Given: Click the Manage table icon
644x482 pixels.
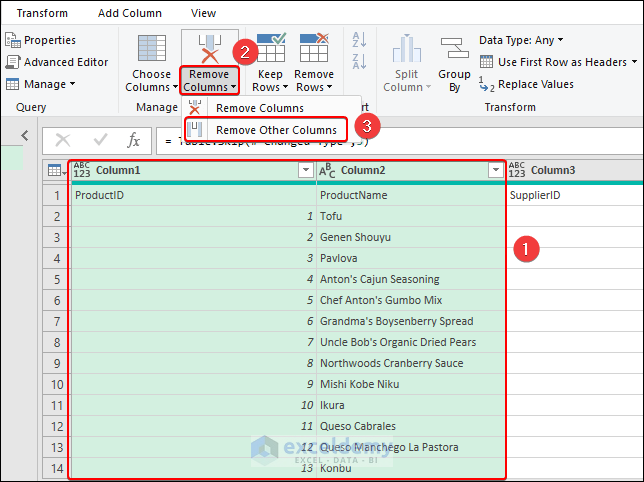Looking at the screenshot, I should click(x=12, y=84).
